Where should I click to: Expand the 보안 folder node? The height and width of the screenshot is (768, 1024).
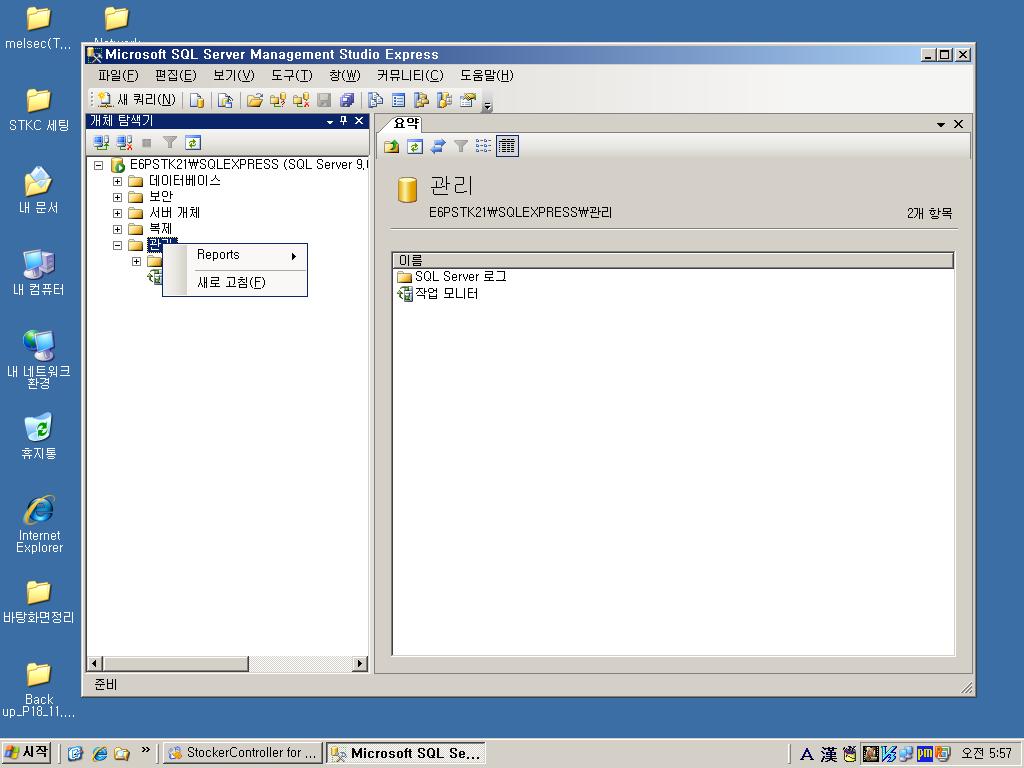(x=118, y=197)
